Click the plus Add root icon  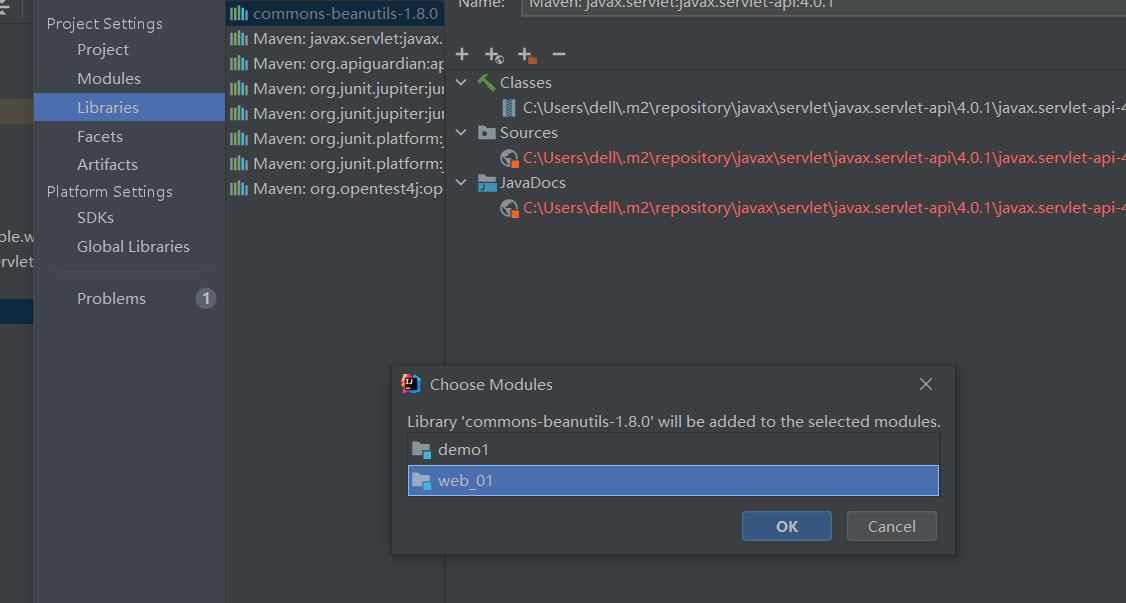pyautogui.click(x=462, y=55)
